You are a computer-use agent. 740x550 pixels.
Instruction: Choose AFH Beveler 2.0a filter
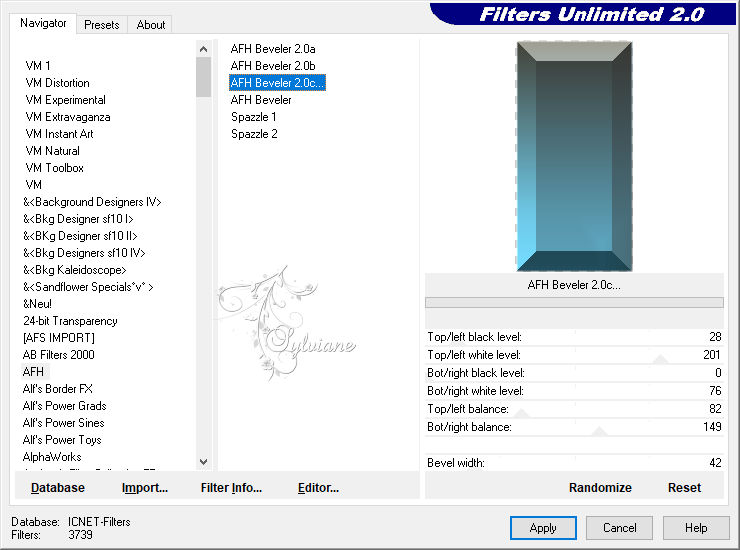click(273, 49)
